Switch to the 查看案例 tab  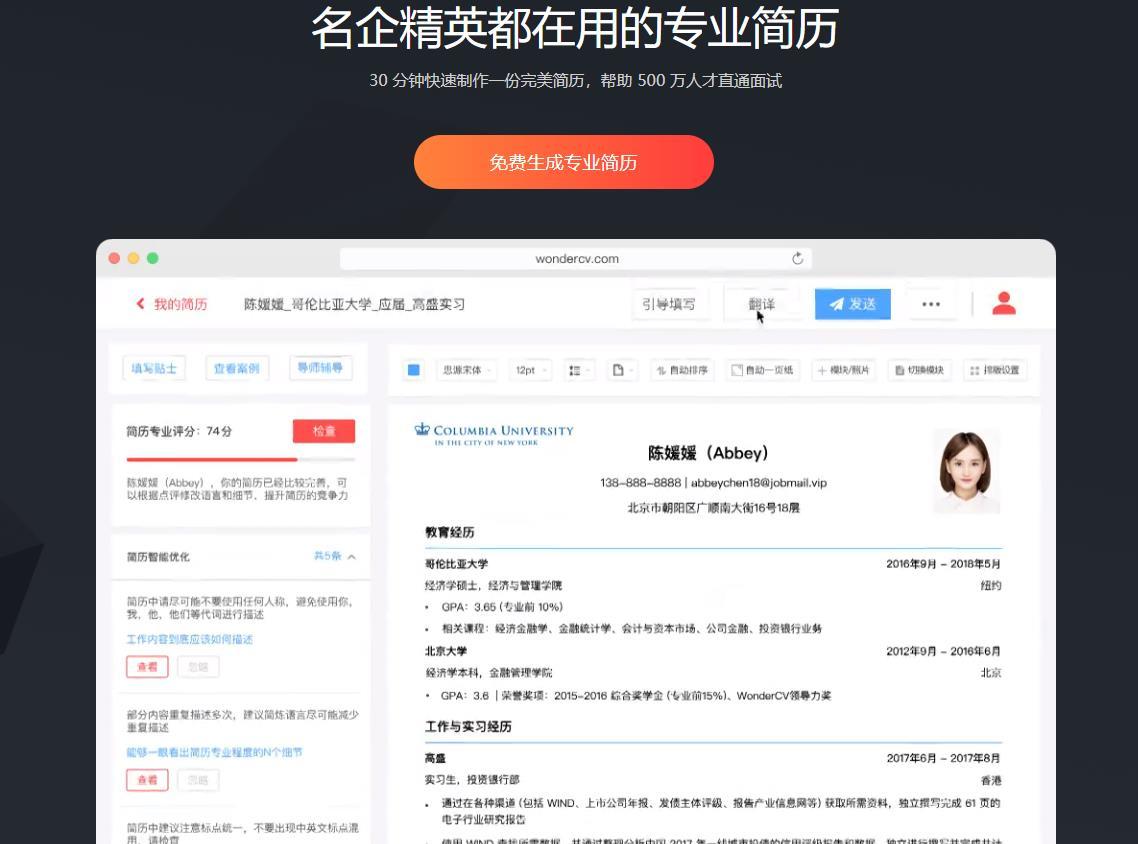tap(237, 369)
